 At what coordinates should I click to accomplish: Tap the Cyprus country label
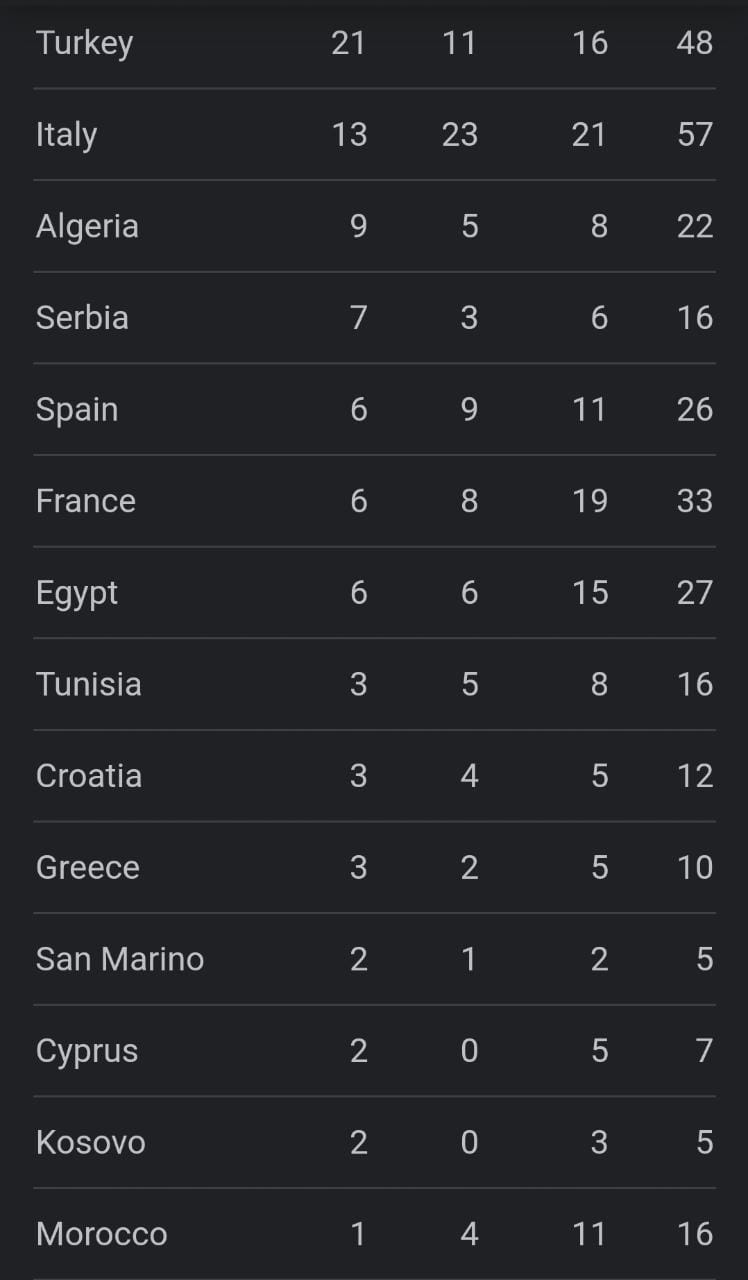point(87,1051)
